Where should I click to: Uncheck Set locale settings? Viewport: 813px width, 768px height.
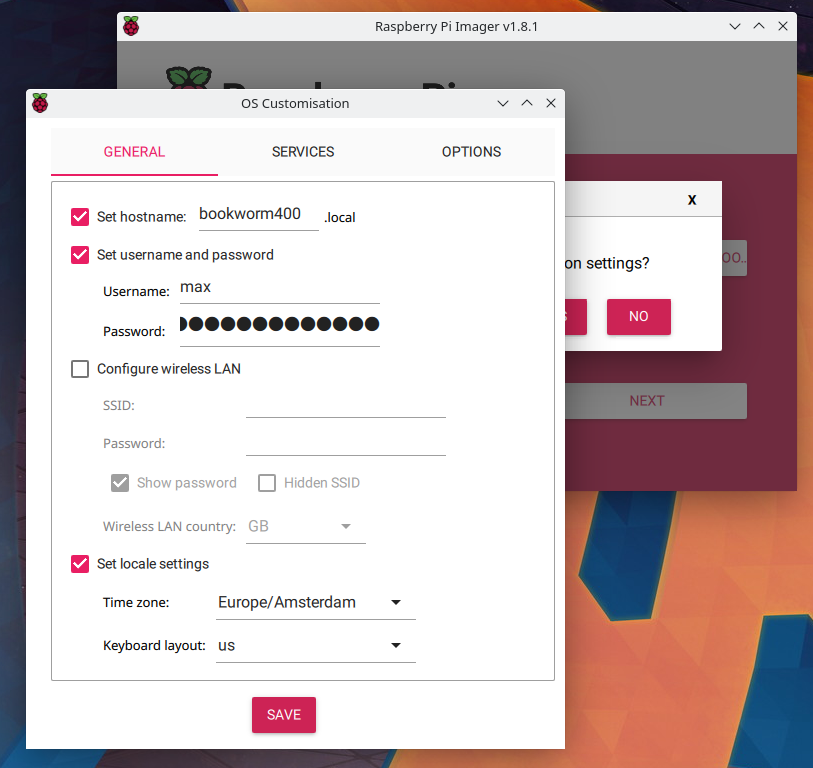80,564
